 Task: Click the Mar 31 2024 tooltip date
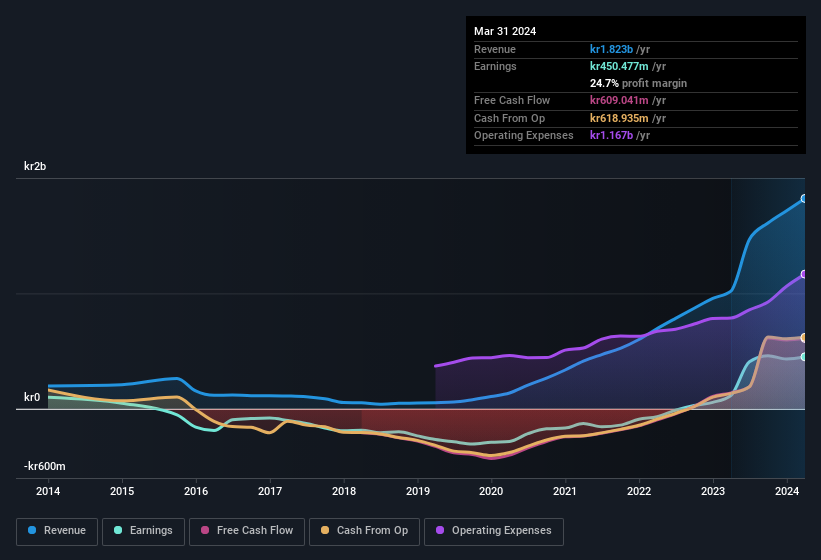tap(505, 31)
